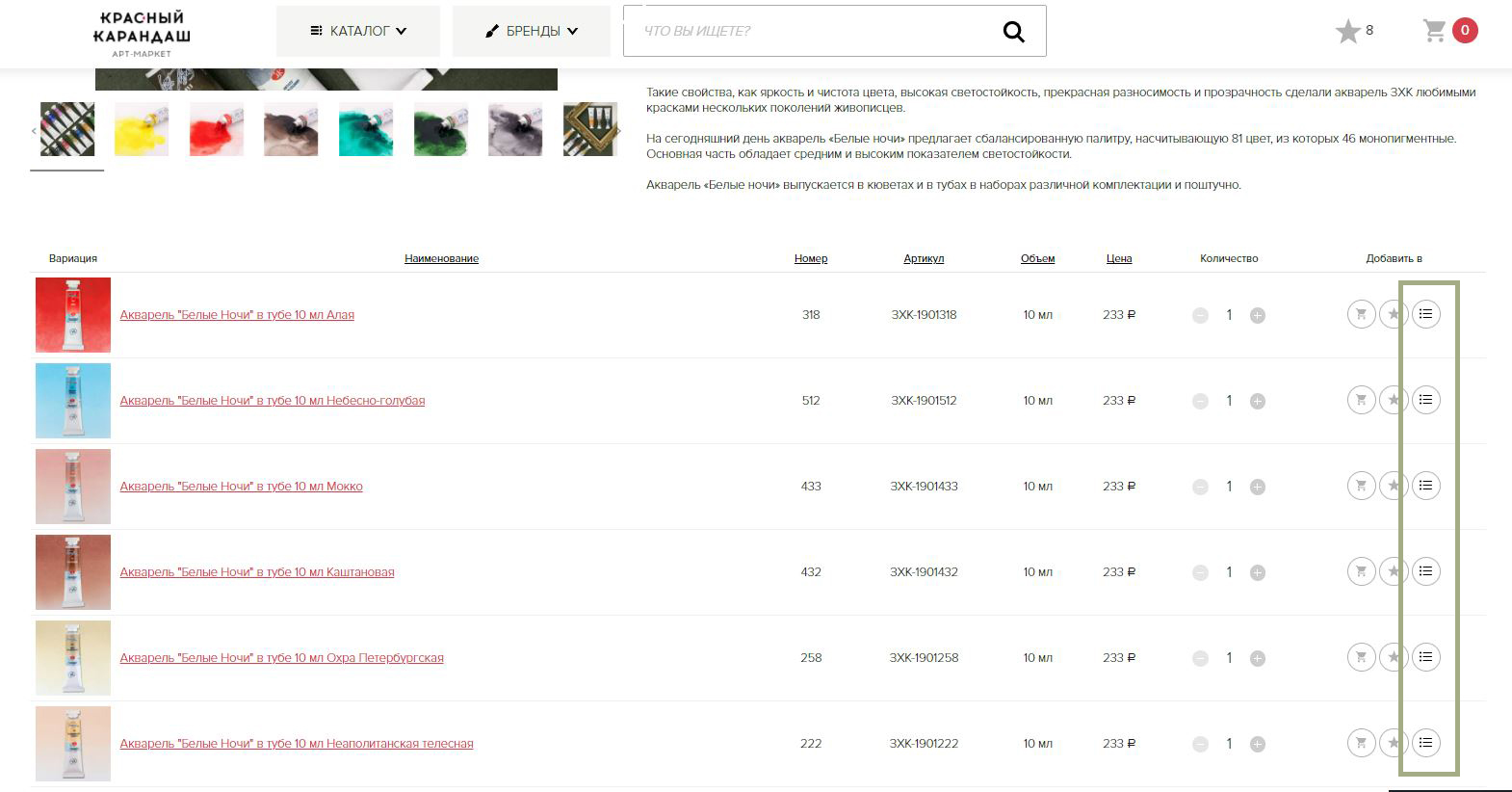Open Акварель Белые Ночи Небесно-голубая link
The image size is (1512, 792).
point(273,401)
